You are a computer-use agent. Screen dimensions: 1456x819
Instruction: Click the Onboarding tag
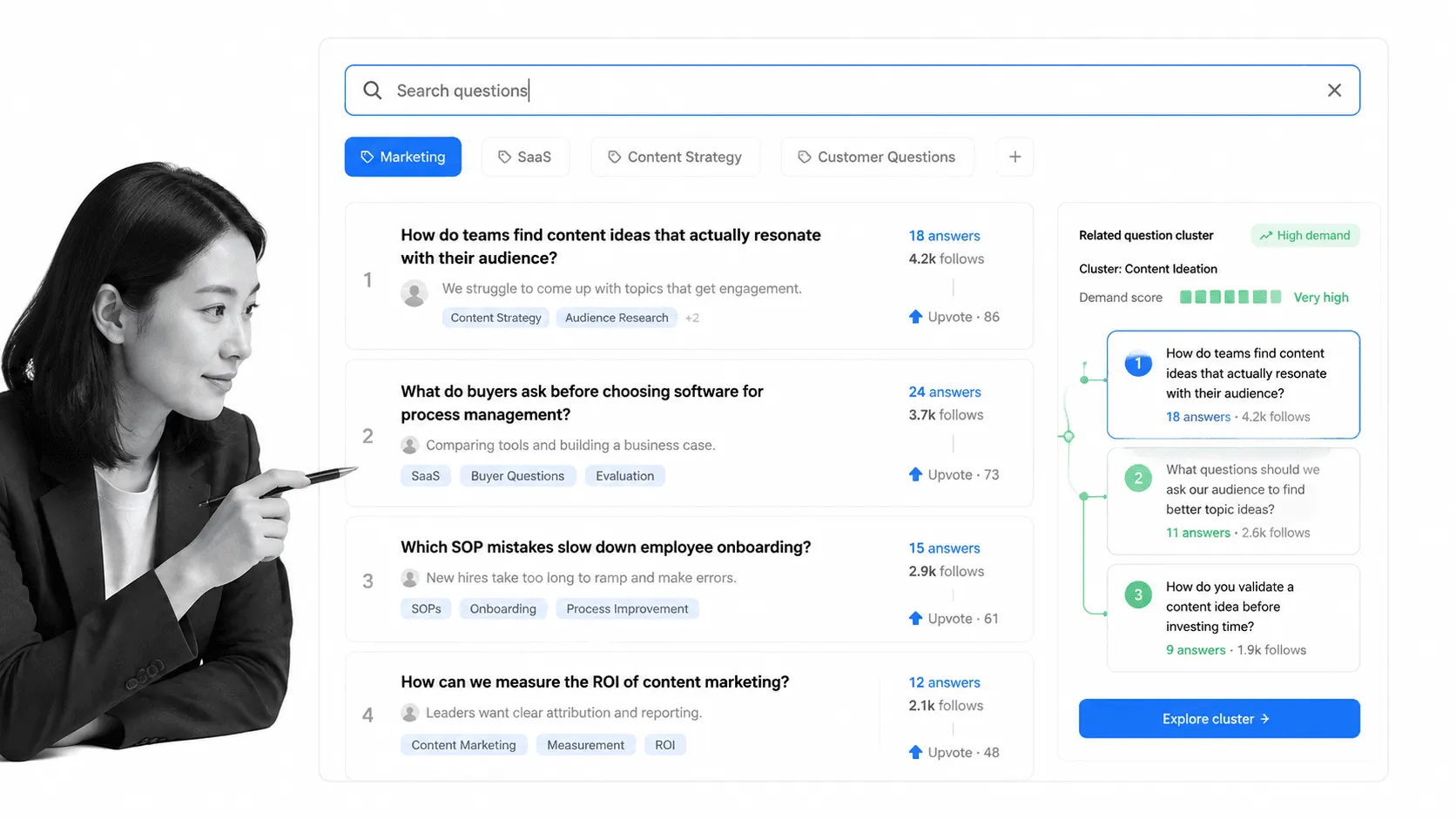(502, 609)
